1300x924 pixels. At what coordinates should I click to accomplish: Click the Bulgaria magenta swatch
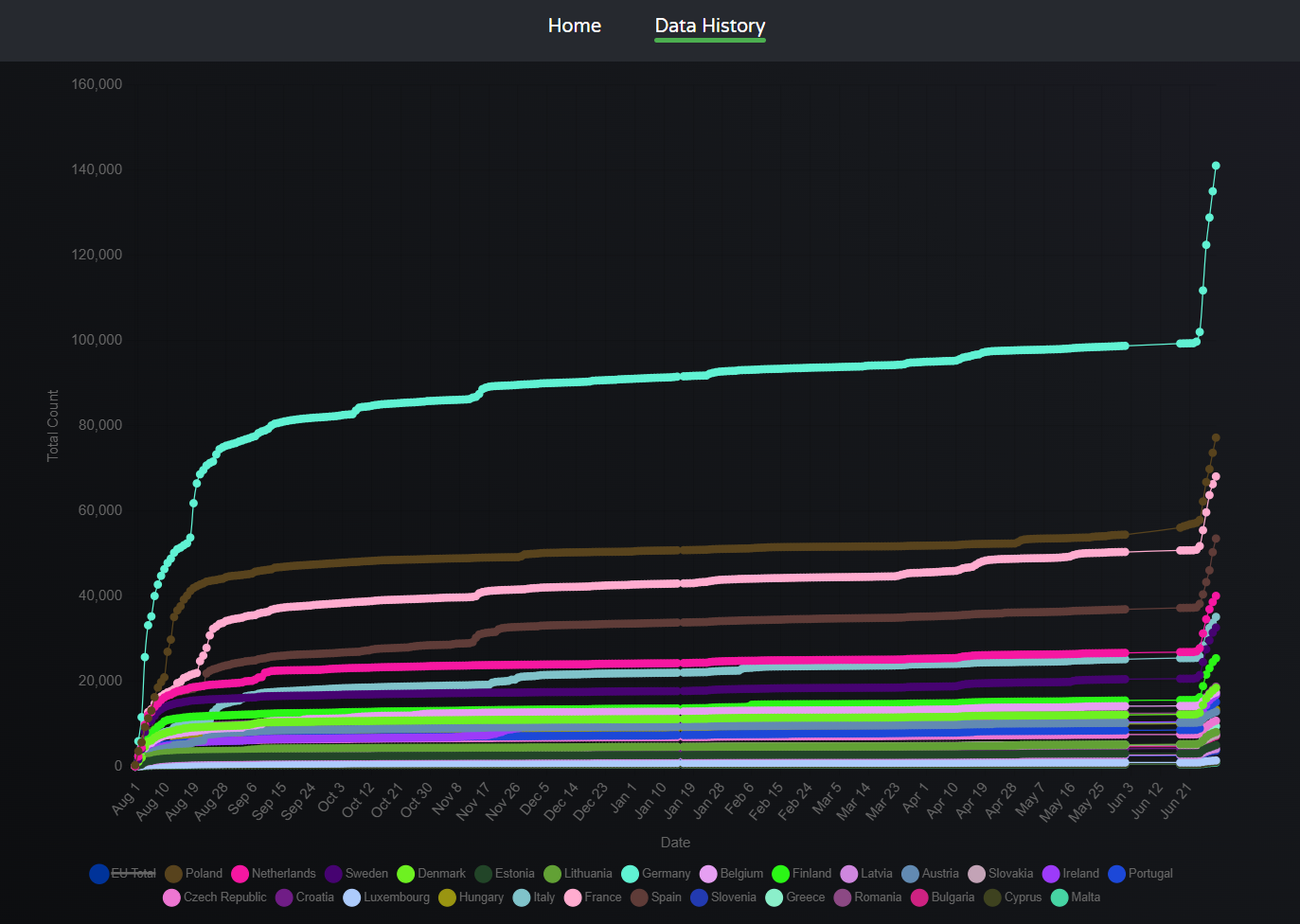tap(918, 897)
